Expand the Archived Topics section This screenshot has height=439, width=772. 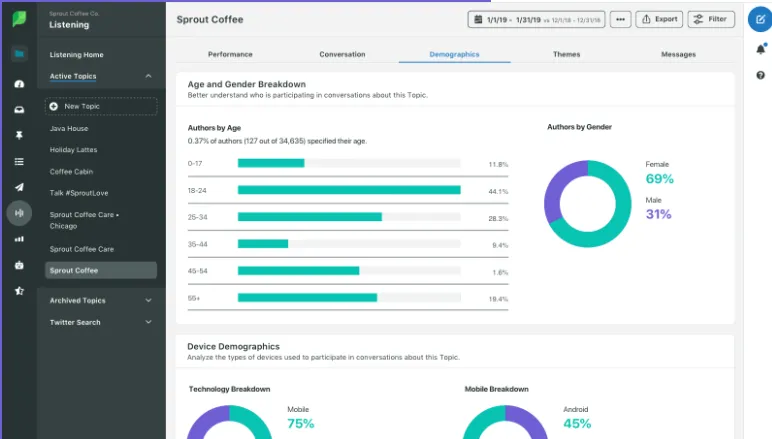tap(148, 300)
